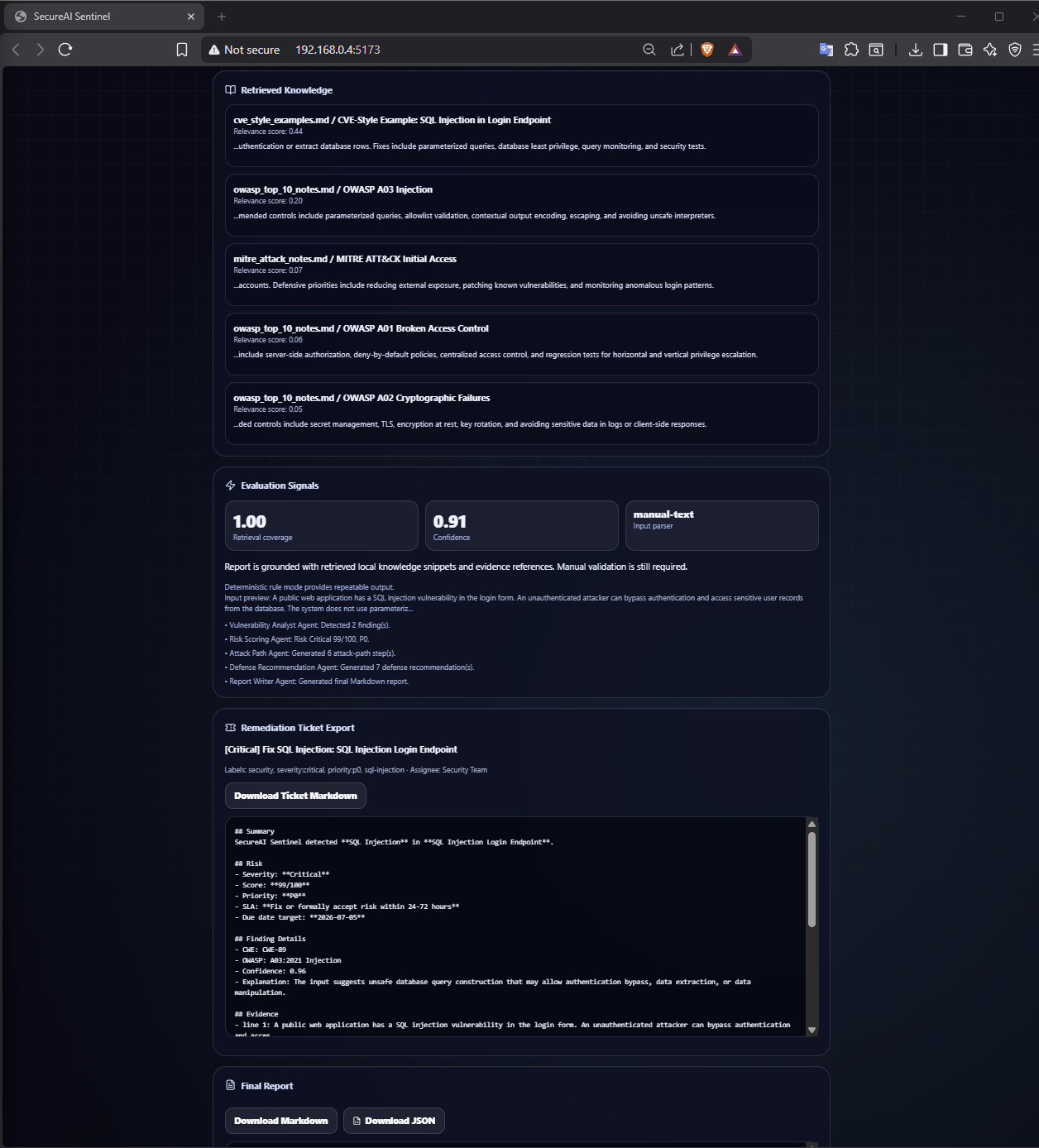Bookmark this page with bookmark icon
The height and width of the screenshot is (1148, 1039).
182,50
